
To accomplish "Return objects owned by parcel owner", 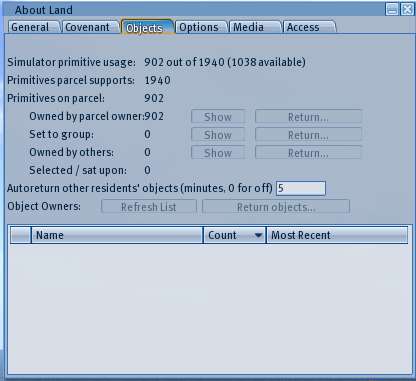I will [308, 117].
